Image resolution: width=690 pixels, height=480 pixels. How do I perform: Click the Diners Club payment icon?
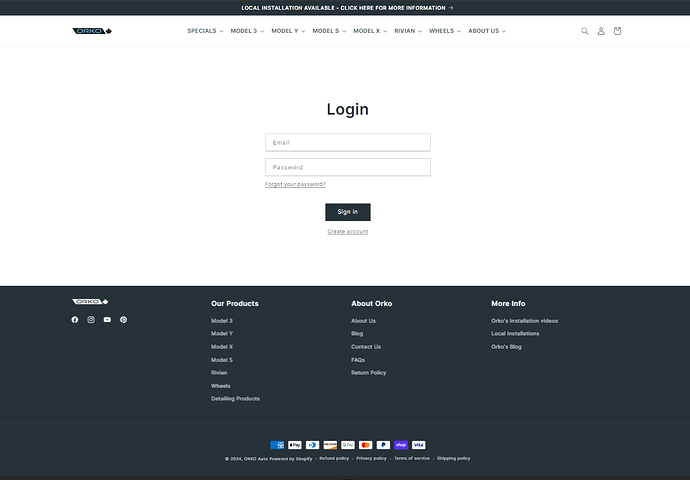pos(312,445)
